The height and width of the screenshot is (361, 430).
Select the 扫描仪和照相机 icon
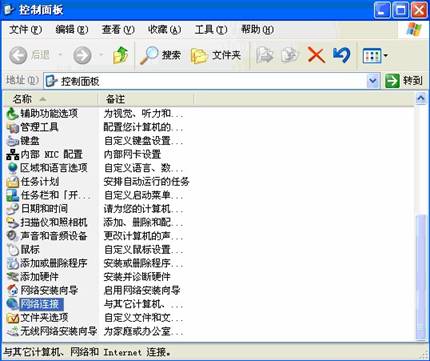pos(13,223)
